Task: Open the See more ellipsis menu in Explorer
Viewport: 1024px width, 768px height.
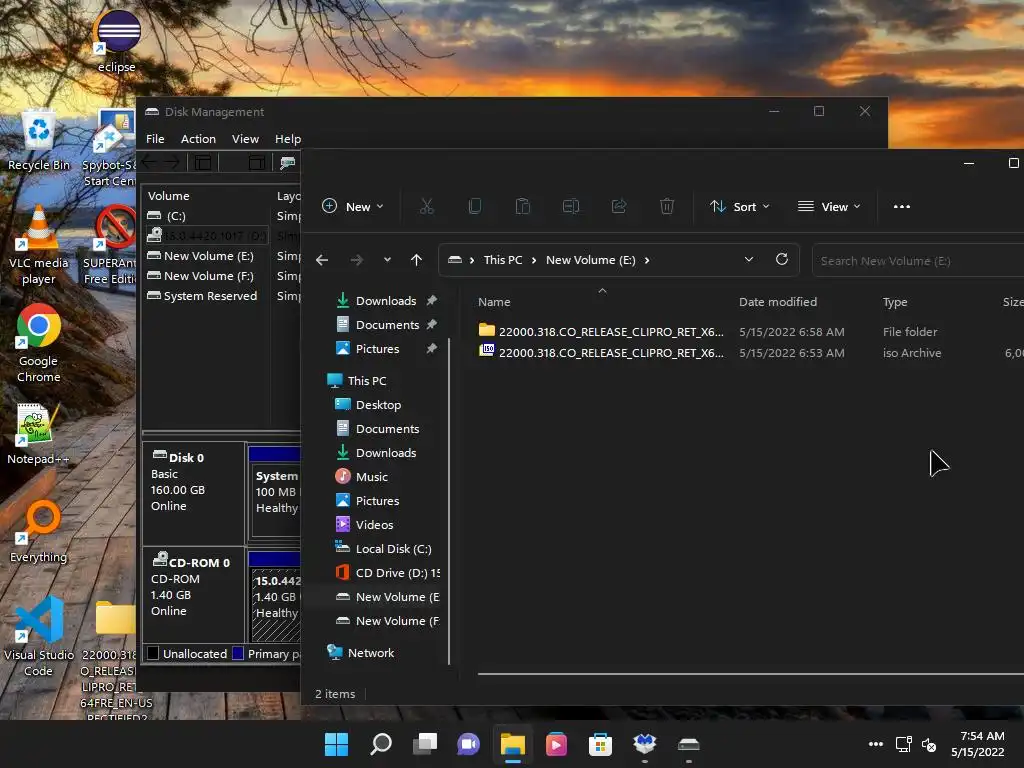Action: point(902,206)
